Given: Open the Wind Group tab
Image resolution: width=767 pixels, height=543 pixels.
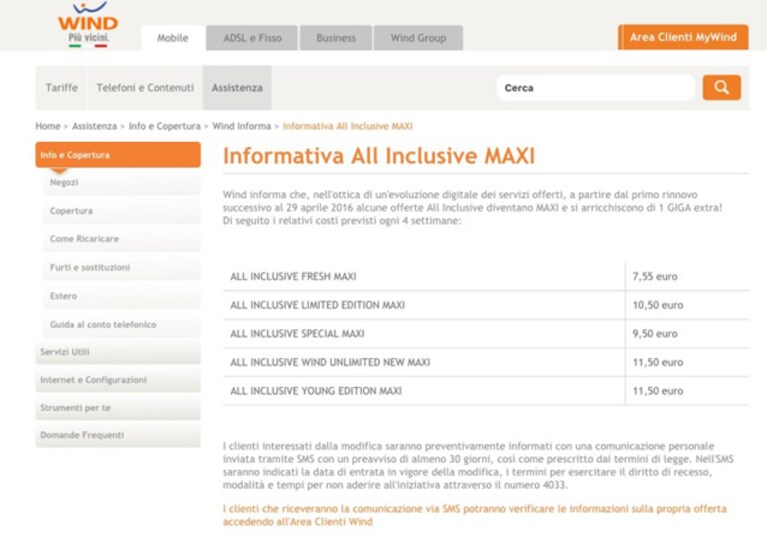Looking at the screenshot, I should point(418,38).
